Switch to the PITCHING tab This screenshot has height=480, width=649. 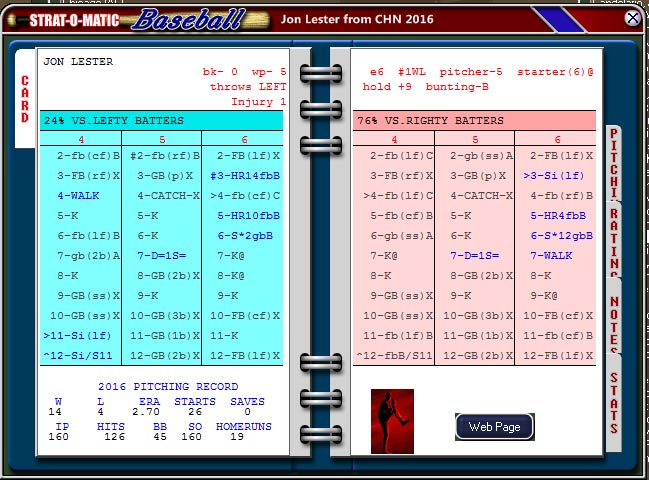coord(614,163)
